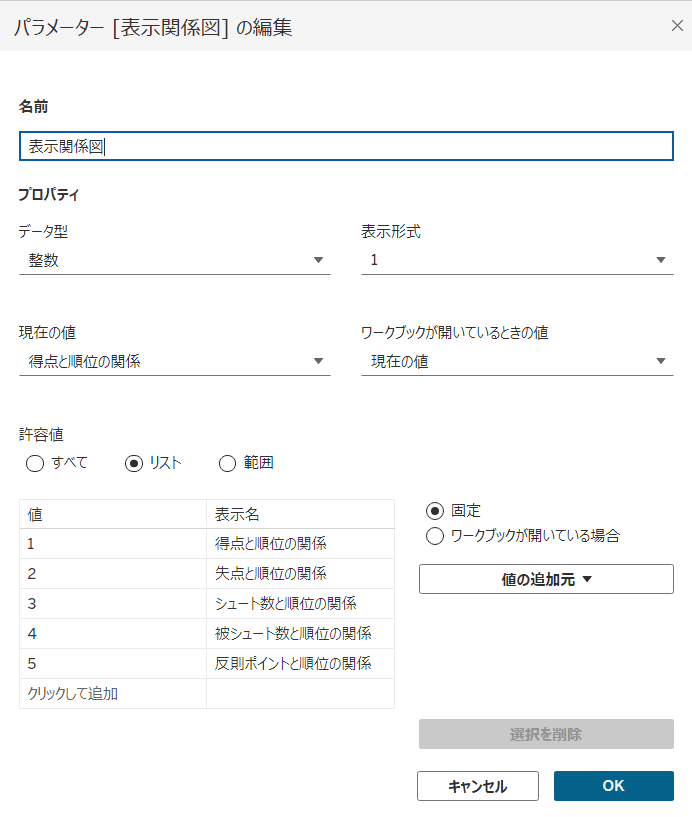Click the 選択を削除 button
692x817 pixels.
pos(545,735)
